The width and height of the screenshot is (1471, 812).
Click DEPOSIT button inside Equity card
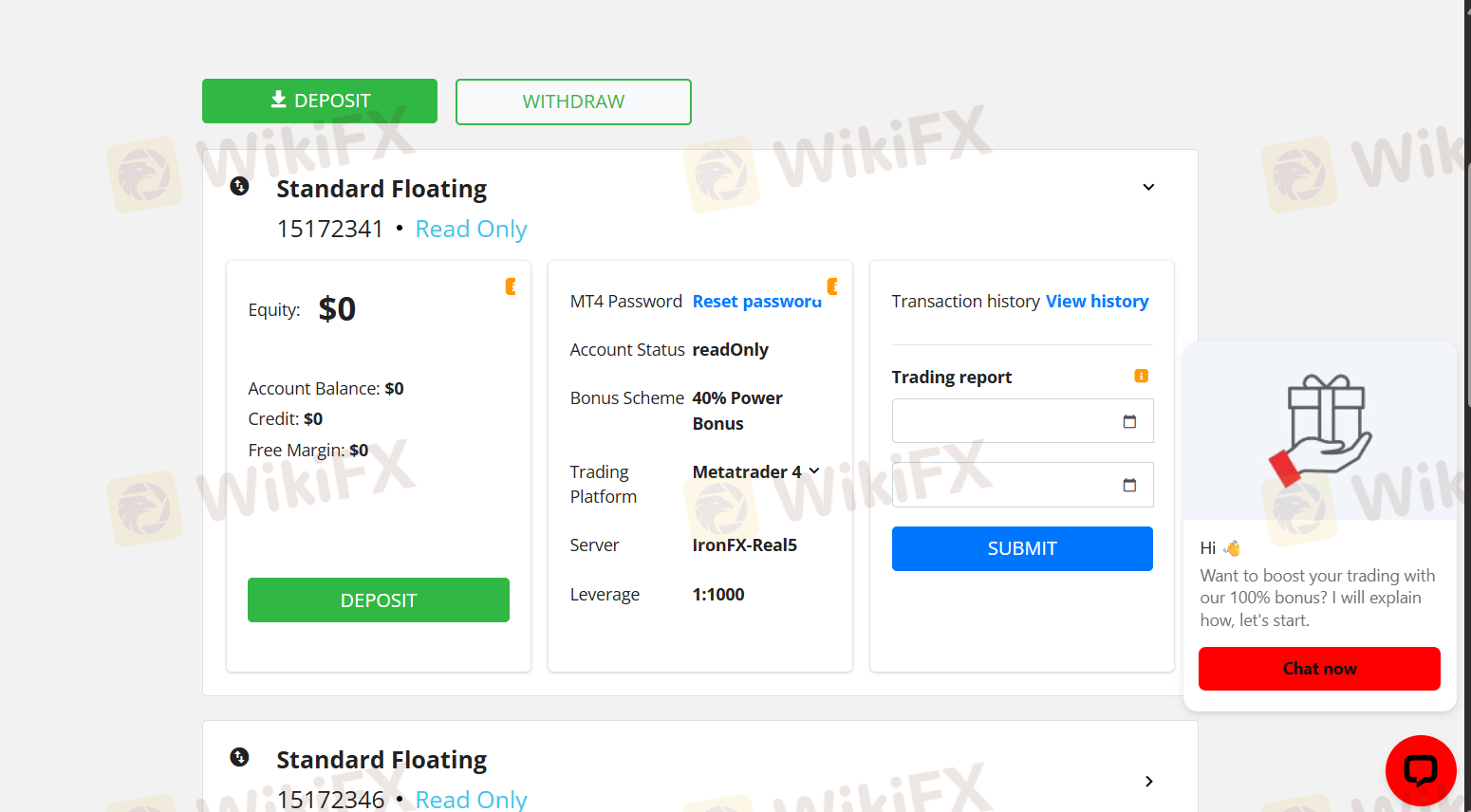(x=379, y=600)
